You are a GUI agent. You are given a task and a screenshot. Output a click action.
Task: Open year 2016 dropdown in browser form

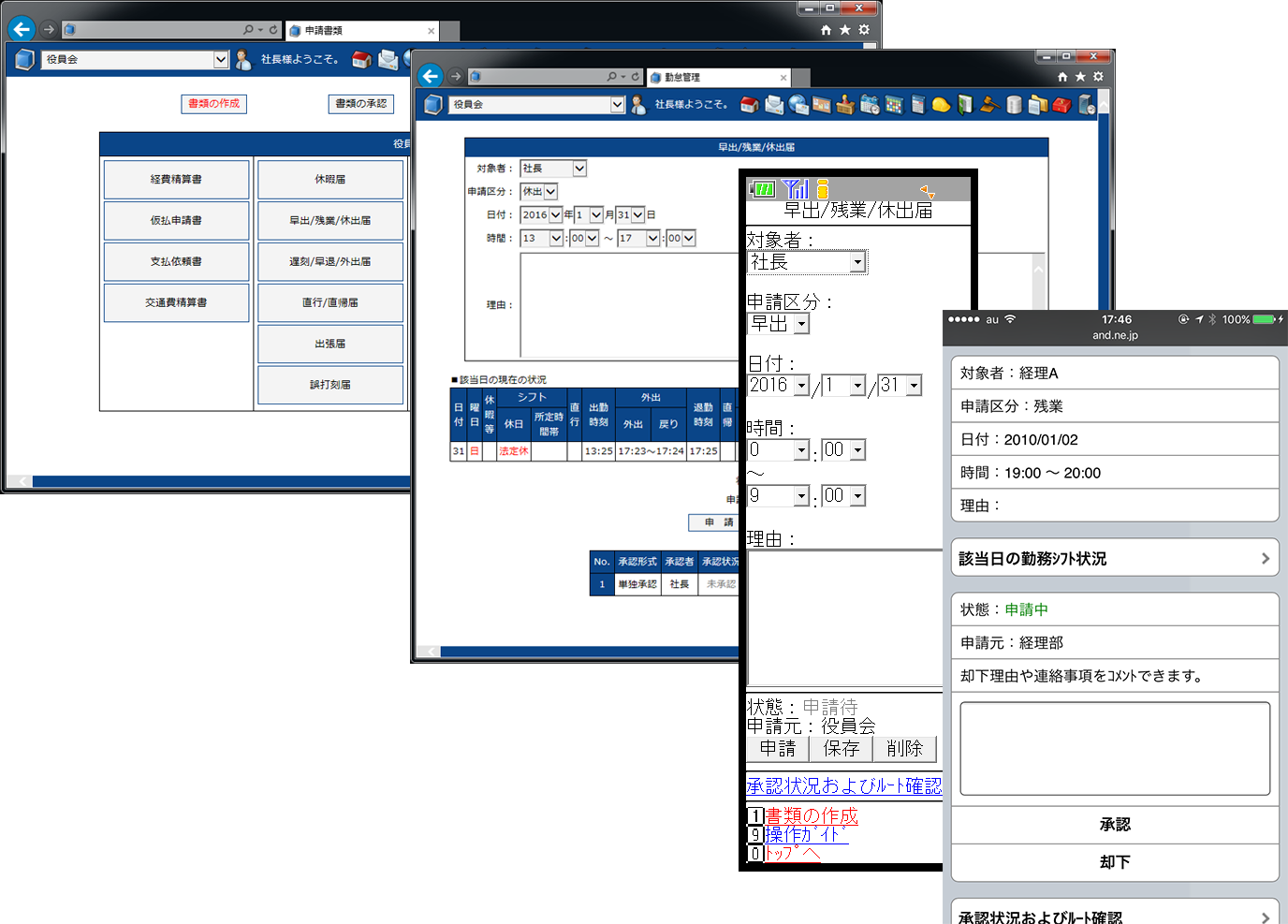(541, 214)
